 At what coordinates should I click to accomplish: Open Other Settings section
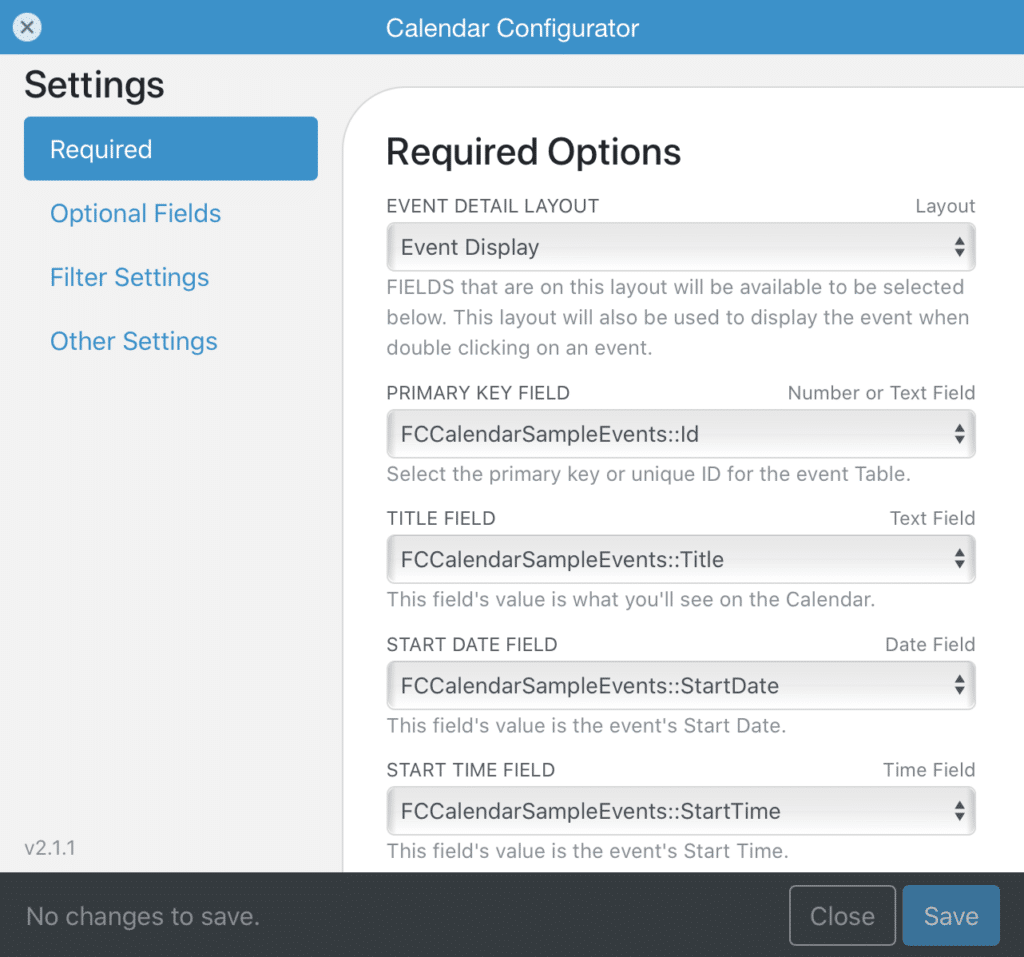(x=134, y=341)
